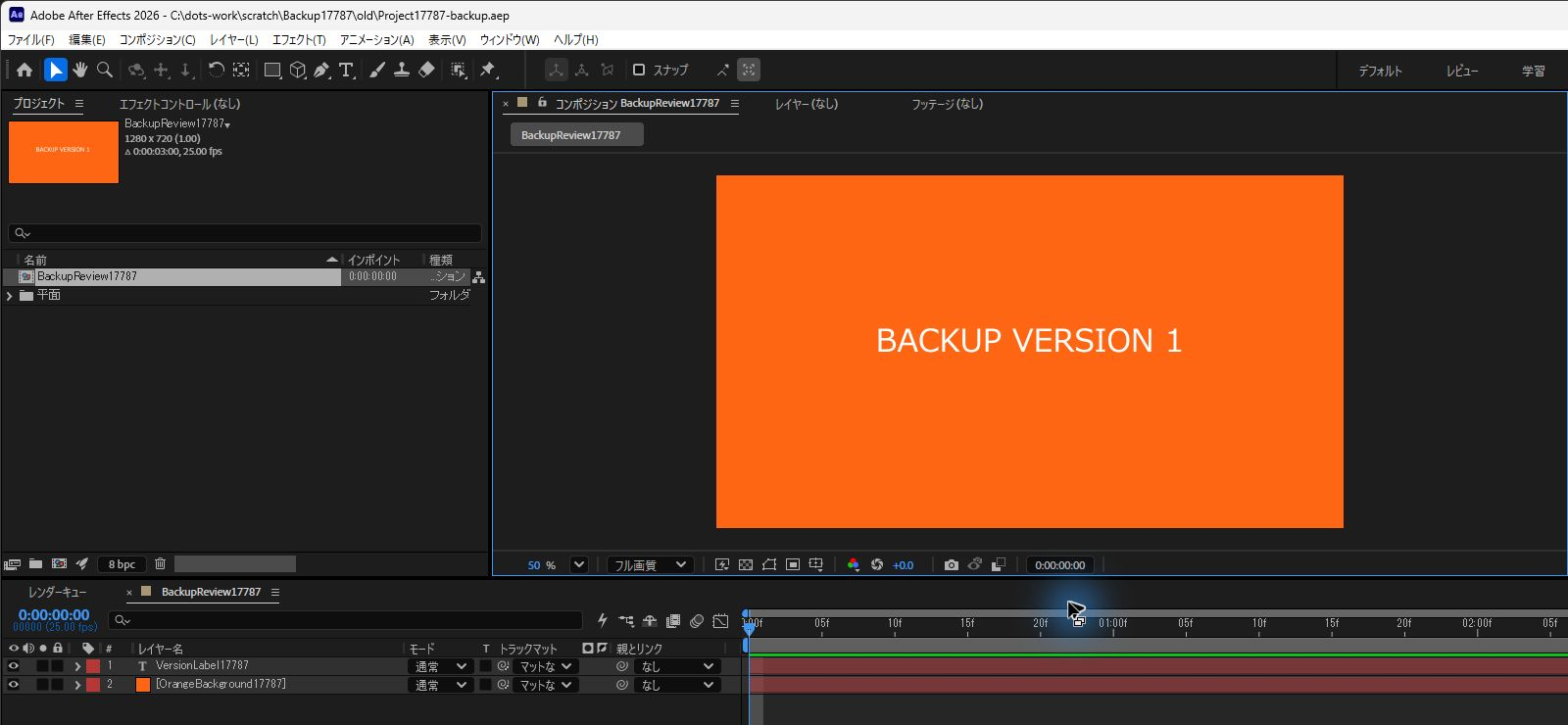Toggle preserve transparency box for VersionLabel17787 layer
Viewport: 1568px width, 725px height.
pos(485,666)
